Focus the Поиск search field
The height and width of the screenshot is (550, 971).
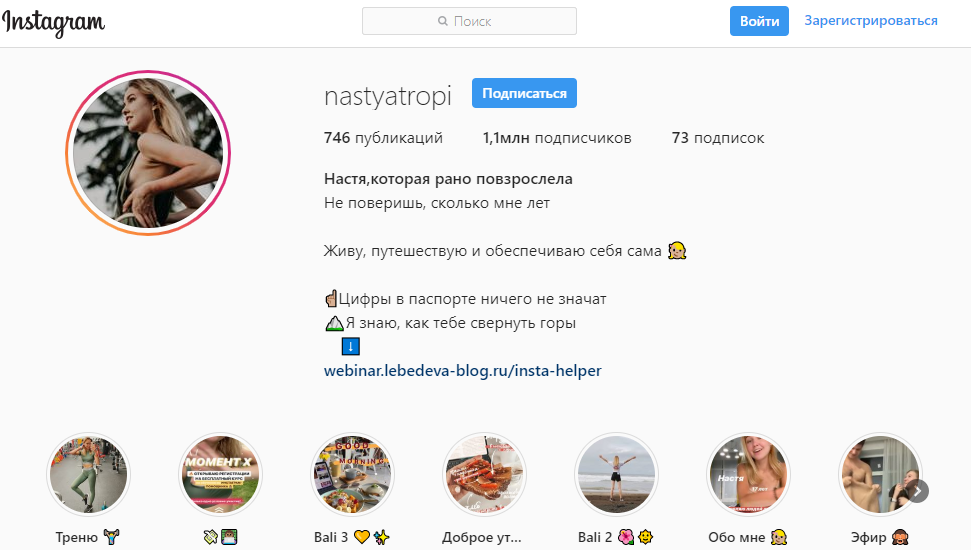(x=469, y=21)
